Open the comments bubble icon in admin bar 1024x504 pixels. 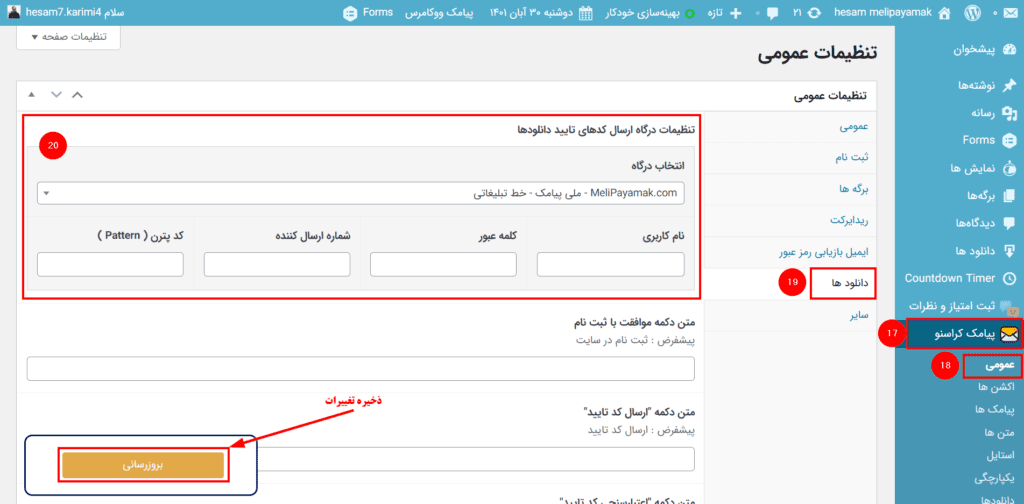coord(773,13)
